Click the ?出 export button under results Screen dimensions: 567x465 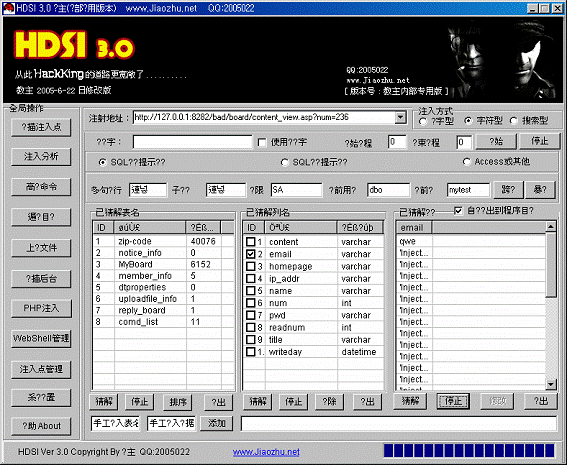[541, 401]
